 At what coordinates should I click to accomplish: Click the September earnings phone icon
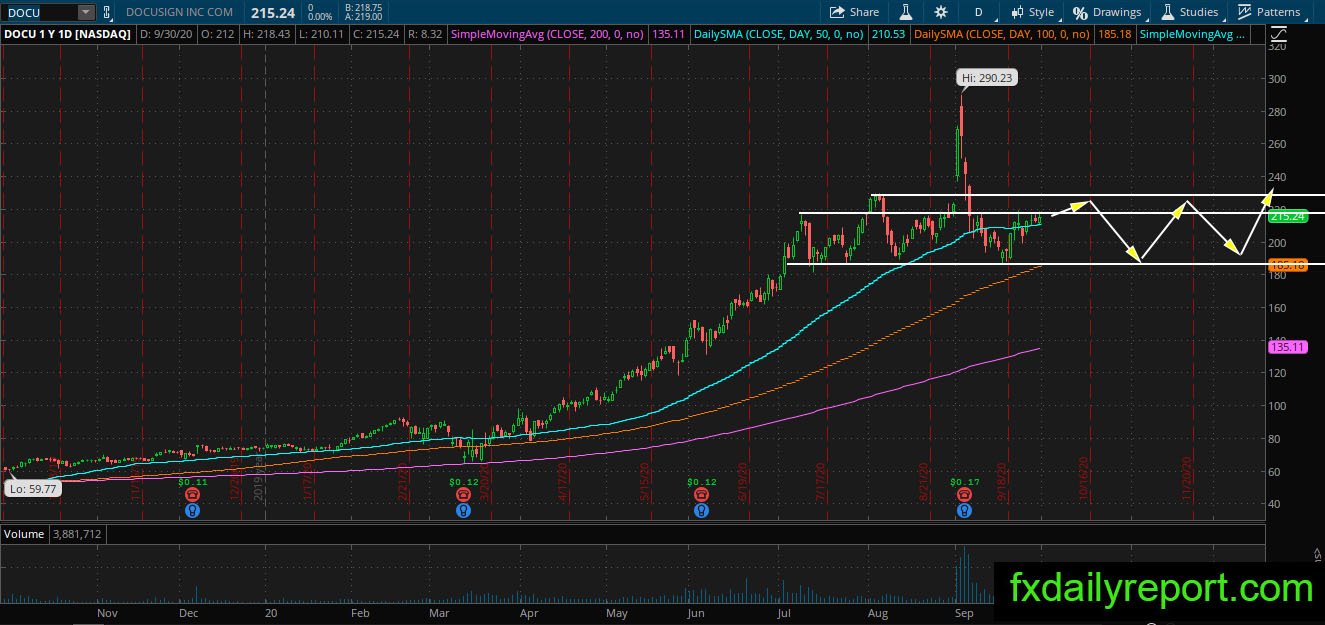click(x=964, y=495)
